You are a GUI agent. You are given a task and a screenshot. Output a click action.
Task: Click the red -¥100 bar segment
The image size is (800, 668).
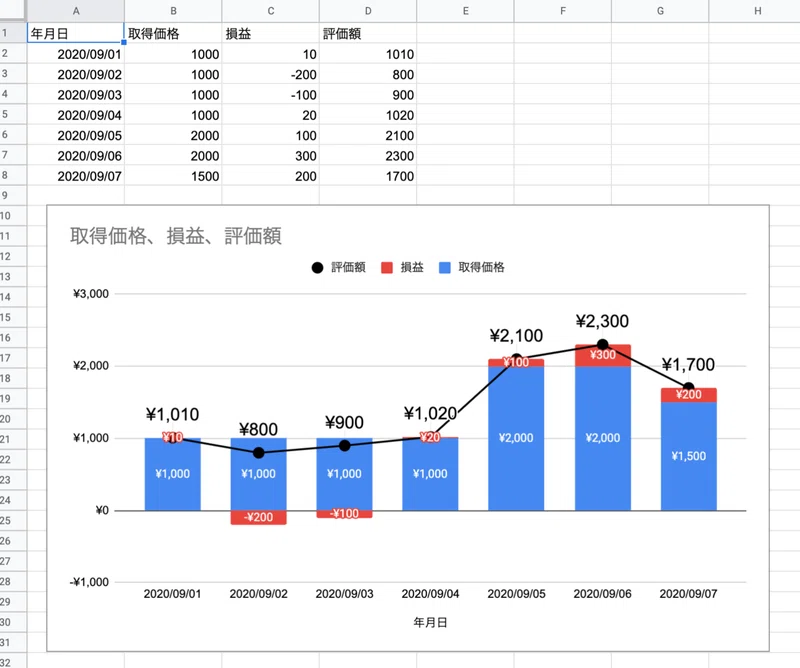click(x=344, y=514)
